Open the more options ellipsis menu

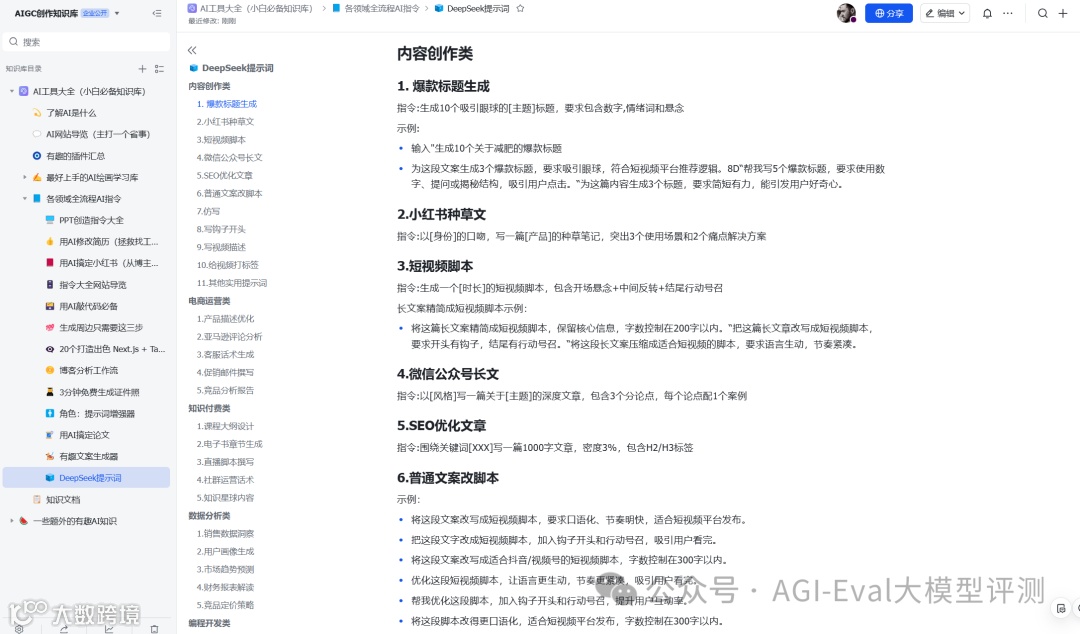coord(1008,13)
